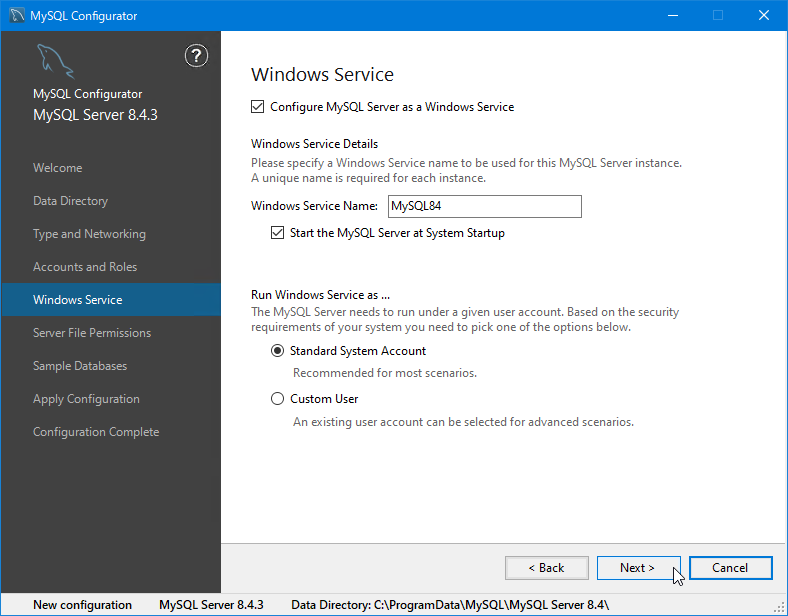
Task: Click 'MySQL Server 8.4.3' in status bar
Action: click(211, 605)
